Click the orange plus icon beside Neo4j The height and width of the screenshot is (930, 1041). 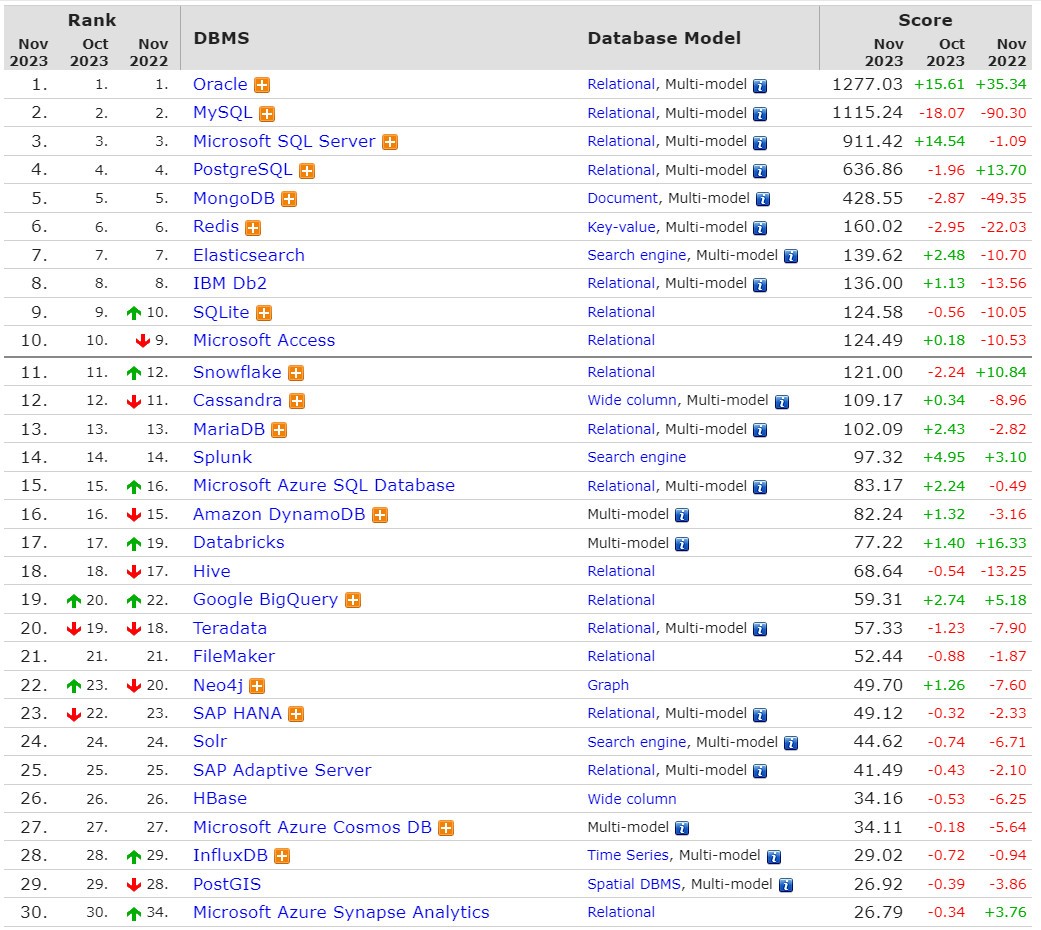257,686
